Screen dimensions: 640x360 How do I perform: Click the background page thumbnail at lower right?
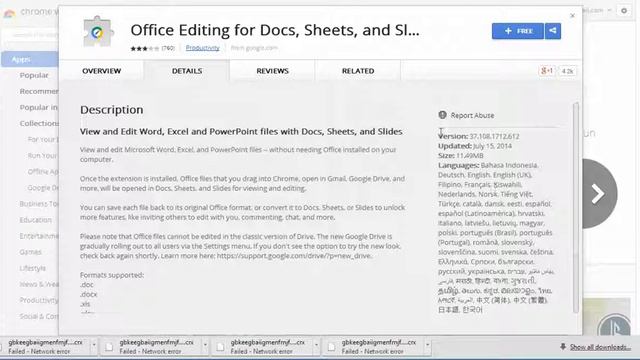tap(607, 318)
